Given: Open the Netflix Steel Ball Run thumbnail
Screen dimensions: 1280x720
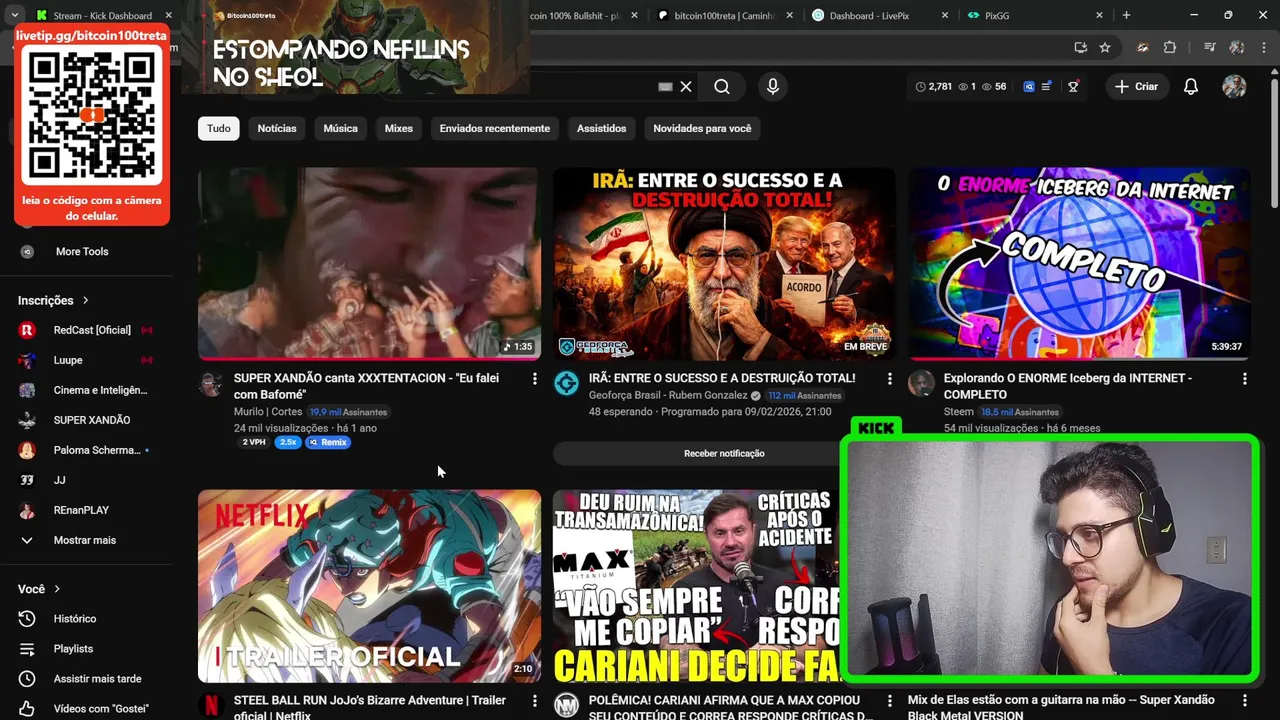Looking at the screenshot, I should pos(369,586).
